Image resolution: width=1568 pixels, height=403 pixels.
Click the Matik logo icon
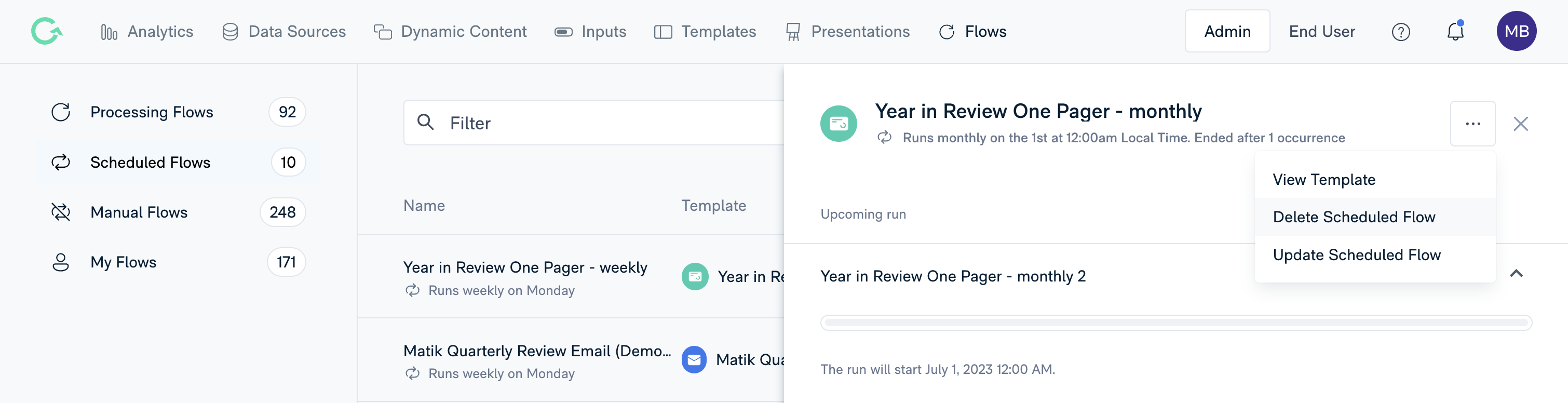tap(47, 31)
